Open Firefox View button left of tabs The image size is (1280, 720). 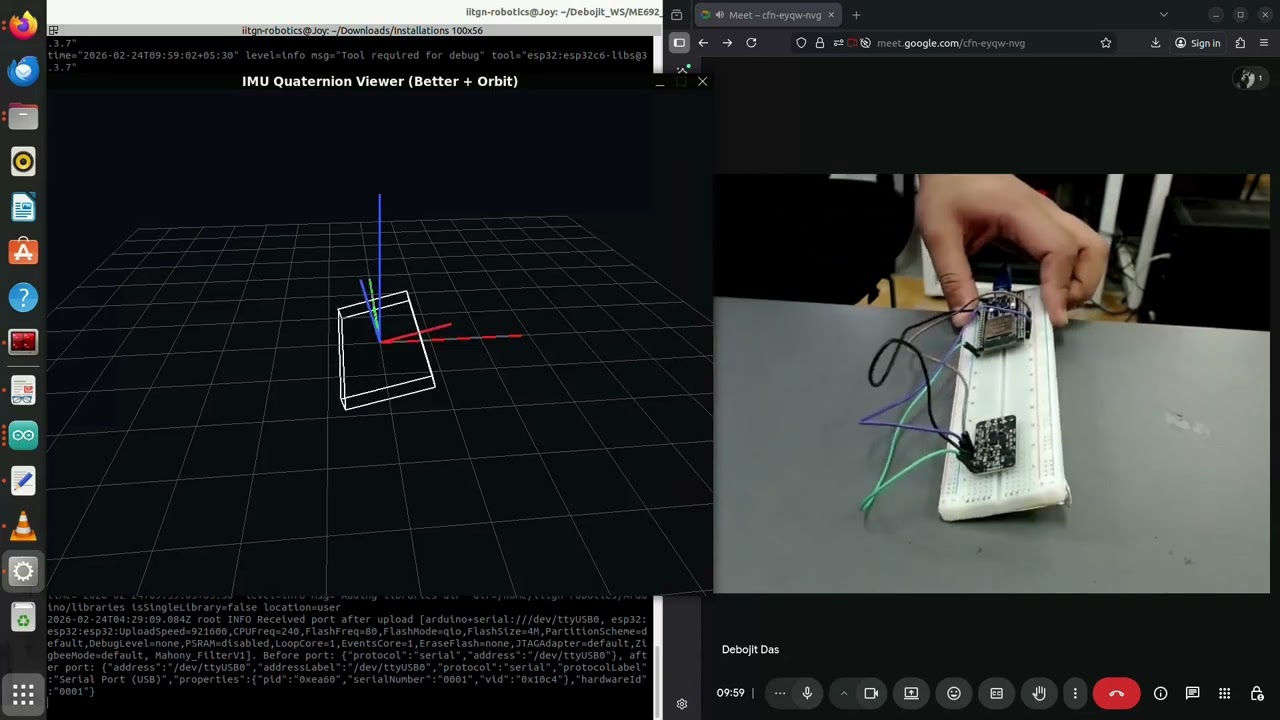(x=677, y=15)
